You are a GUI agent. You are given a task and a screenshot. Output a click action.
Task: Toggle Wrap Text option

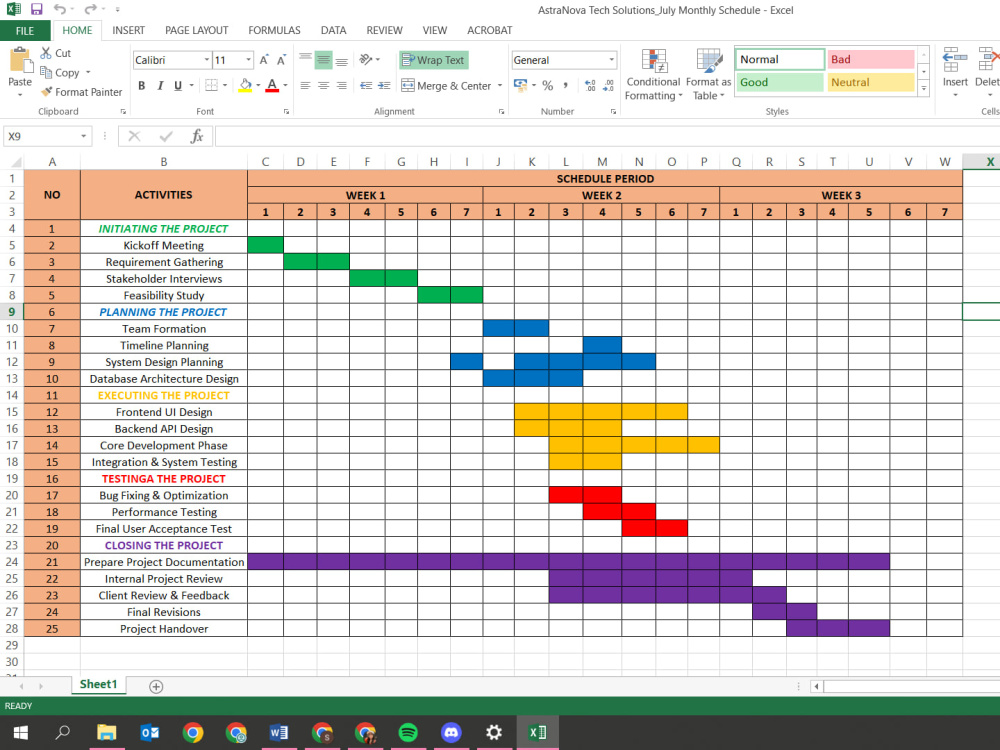(434, 60)
